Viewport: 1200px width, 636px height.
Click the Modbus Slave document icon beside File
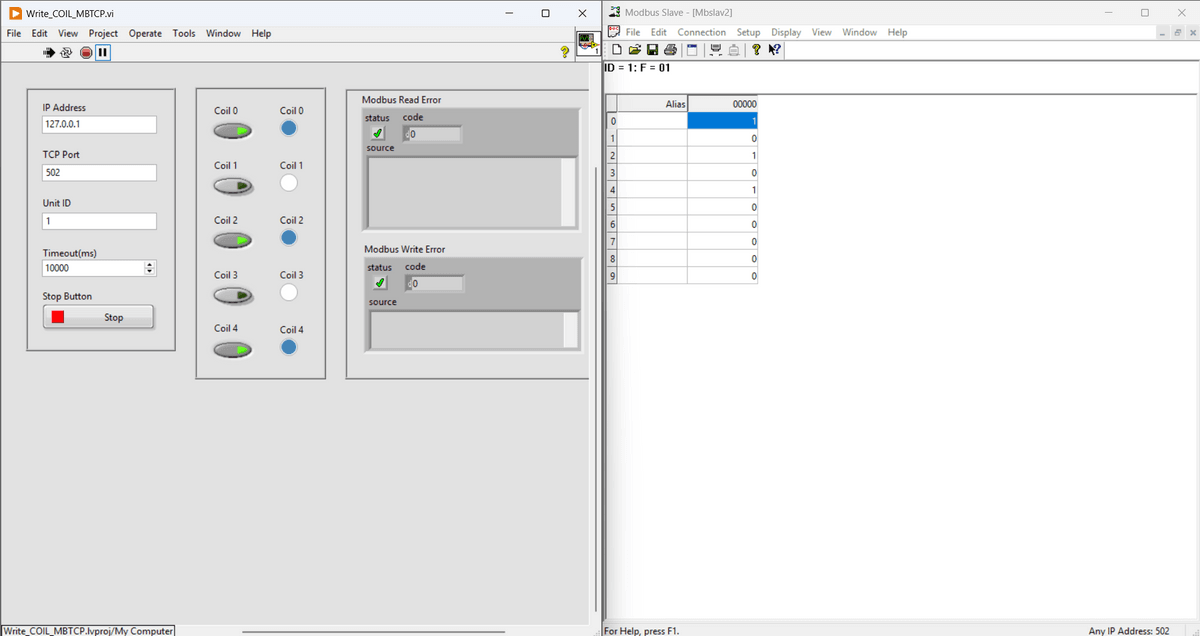[614, 32]
